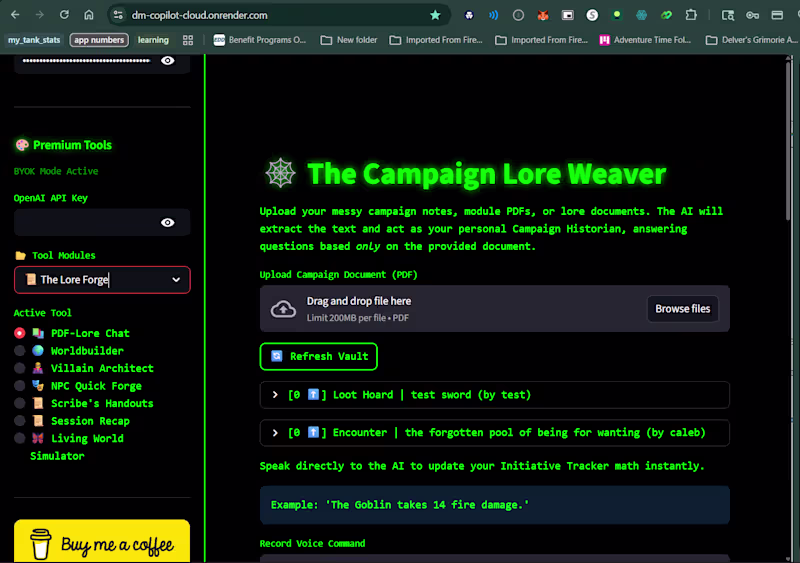The image size is (800, 563).
Task: Click the address bar URL
Action: [x=199, y=15]
